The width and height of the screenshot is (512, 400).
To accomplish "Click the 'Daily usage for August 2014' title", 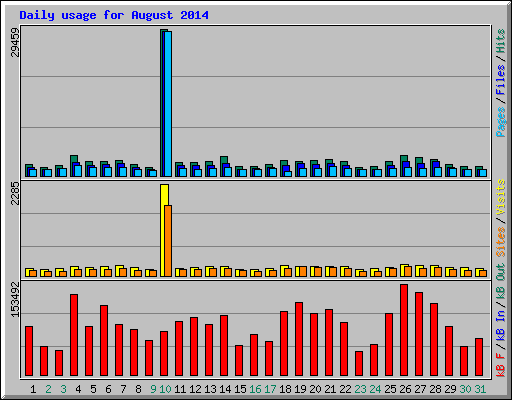I will 114,15.
